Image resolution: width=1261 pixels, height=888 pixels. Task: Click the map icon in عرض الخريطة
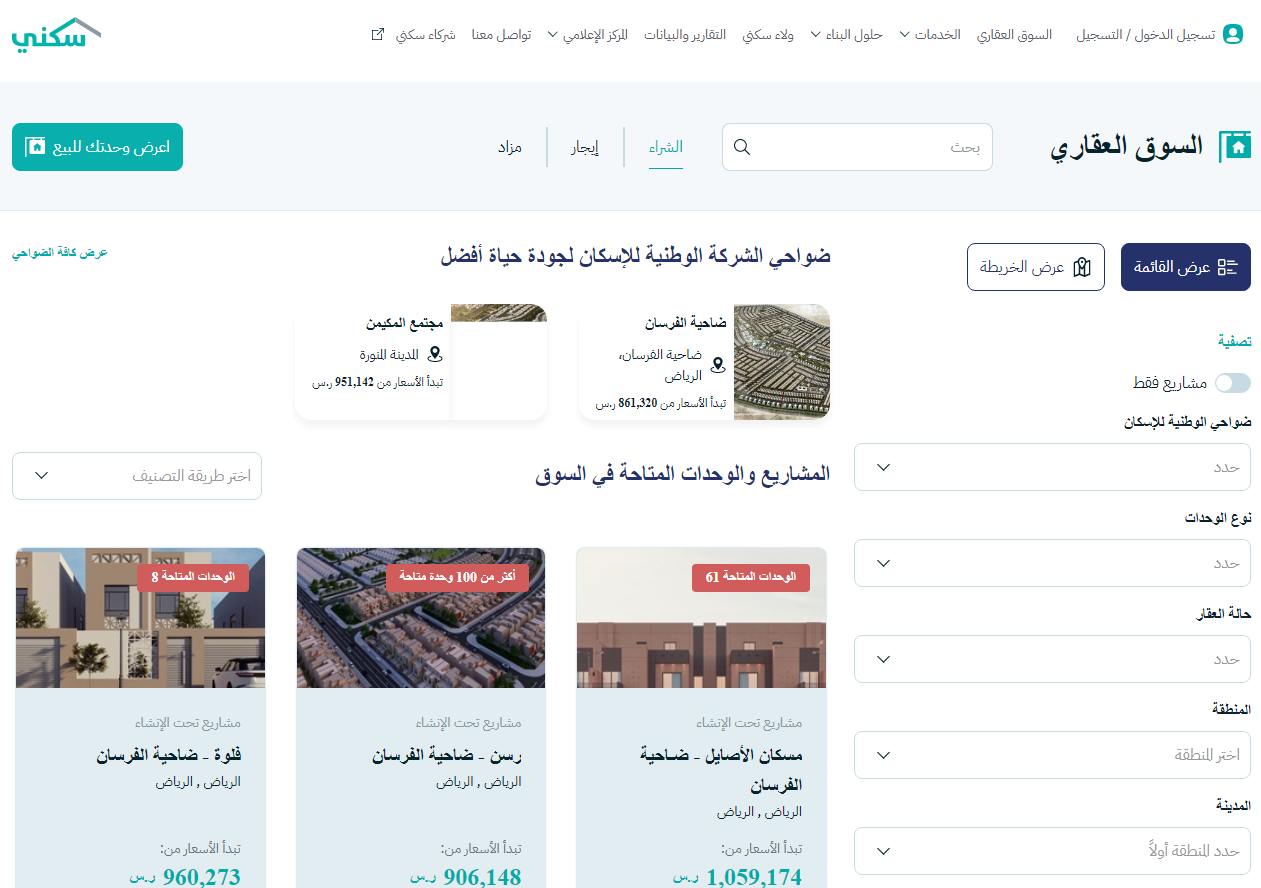click(x=1081, y=267)
